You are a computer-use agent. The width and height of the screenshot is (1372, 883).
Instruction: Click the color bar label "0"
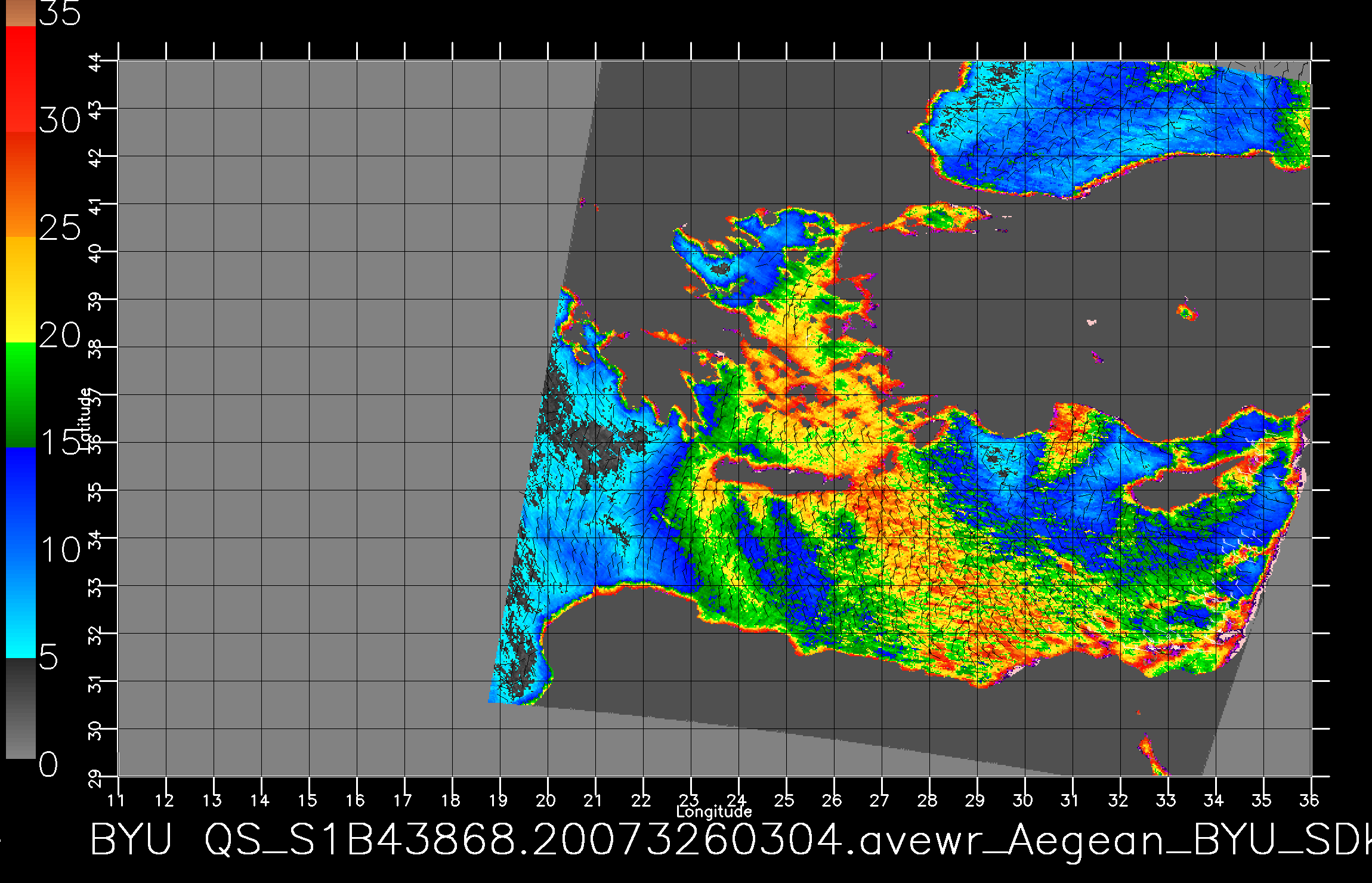click(49, 764)
